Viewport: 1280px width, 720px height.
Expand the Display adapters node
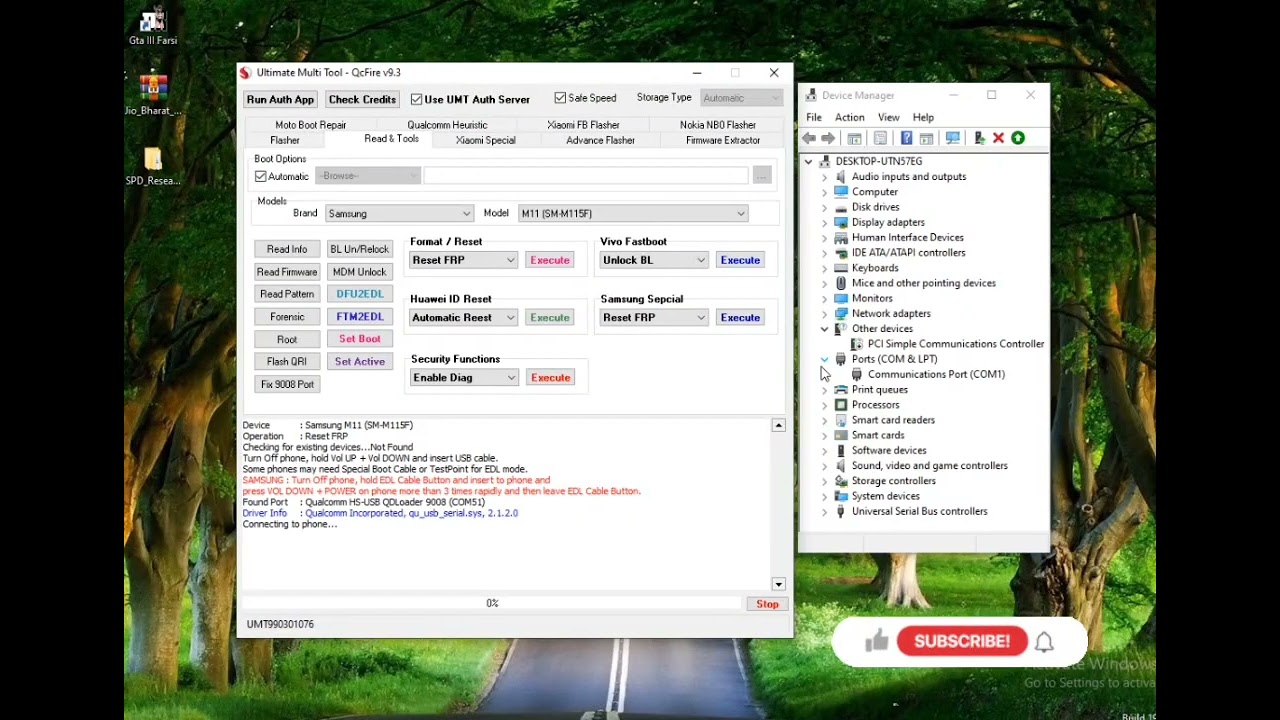[824, 222]
